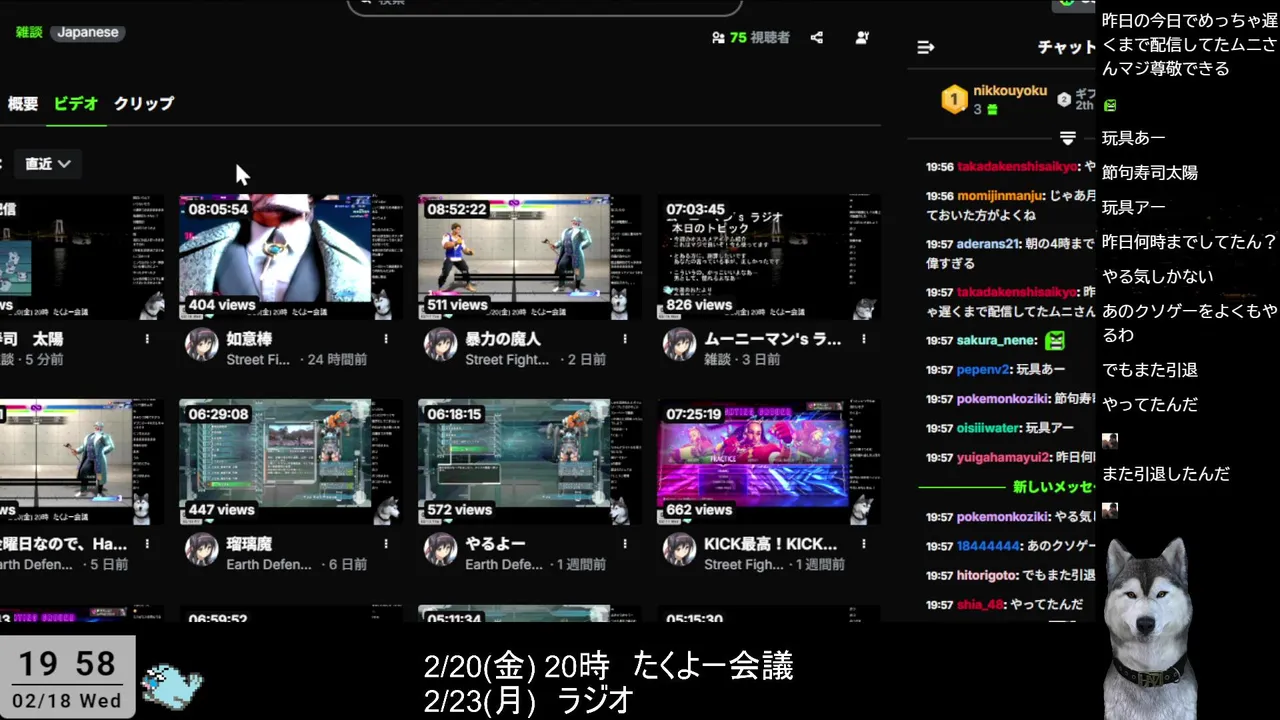Screen dimensions: 1280x720
Task: Click the channel avatar beside 瑠璃魔
Action: pos(201,549)
